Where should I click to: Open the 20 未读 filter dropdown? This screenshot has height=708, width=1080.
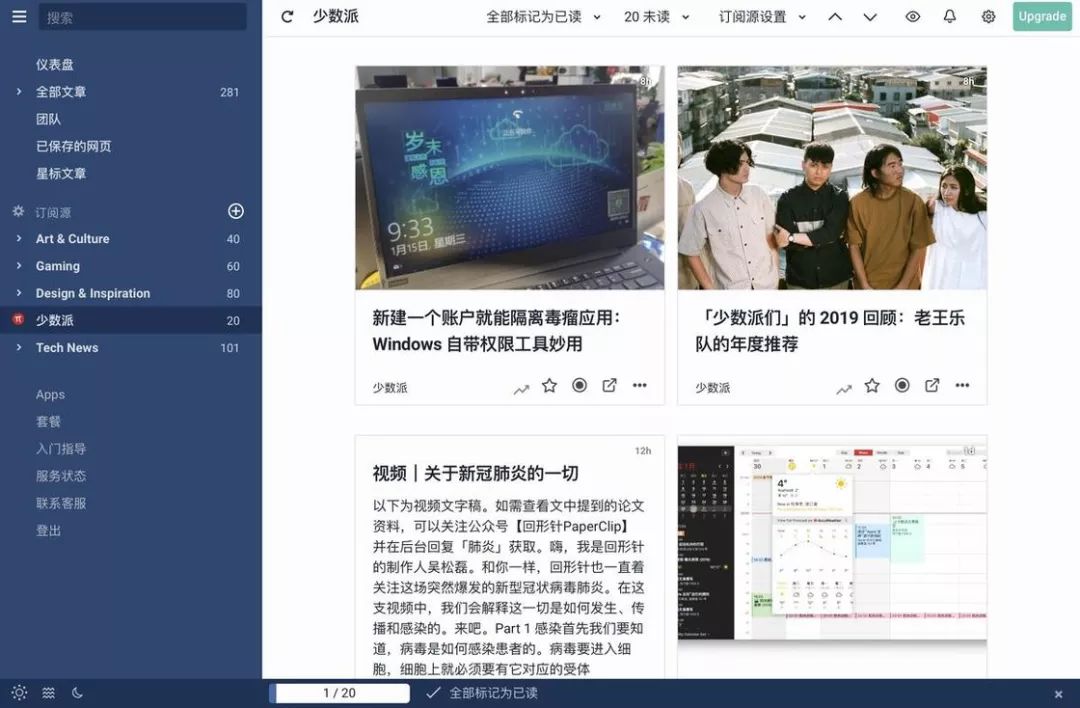tap(656, 17)
